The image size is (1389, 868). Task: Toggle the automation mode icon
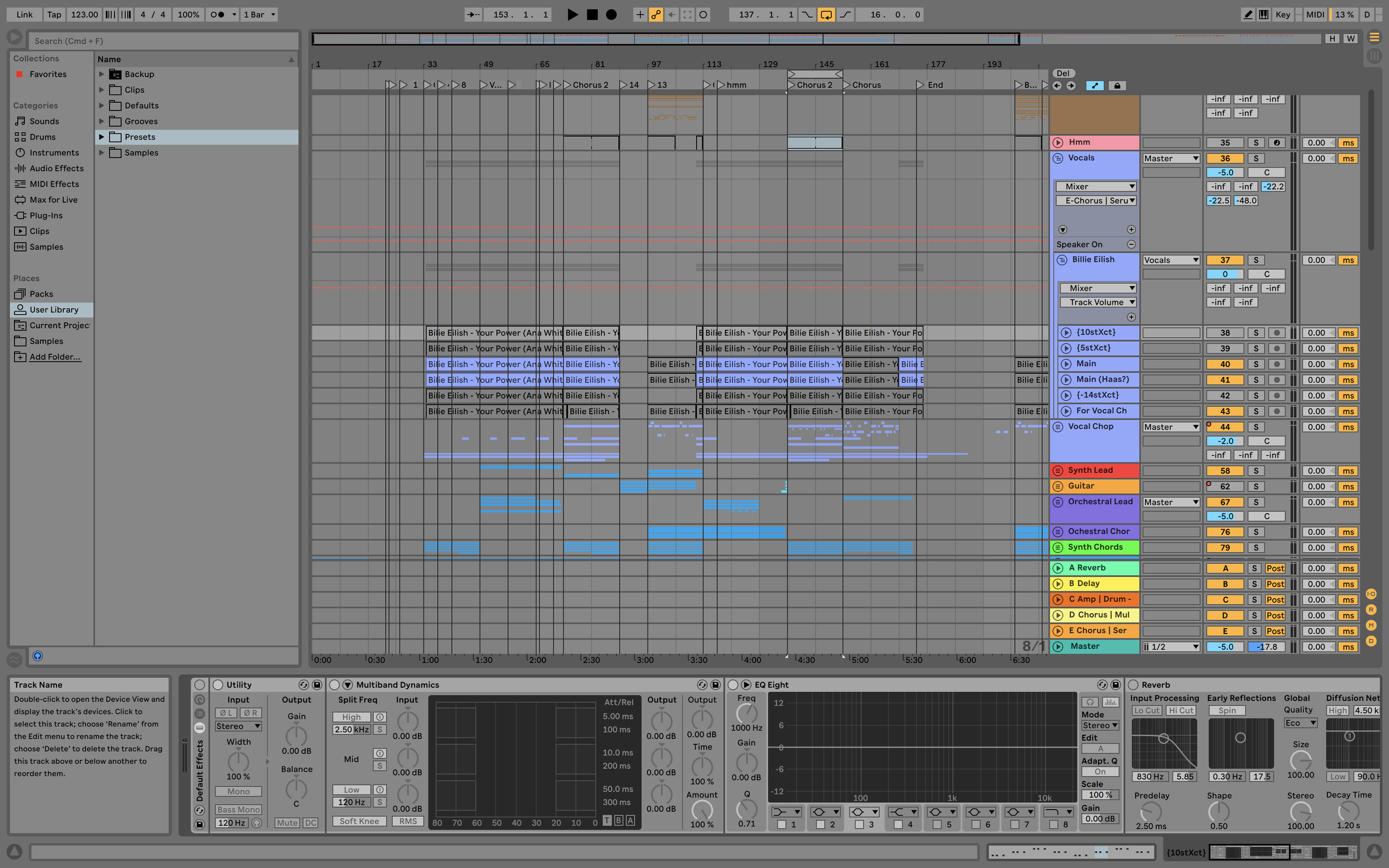click(1095, 86)
